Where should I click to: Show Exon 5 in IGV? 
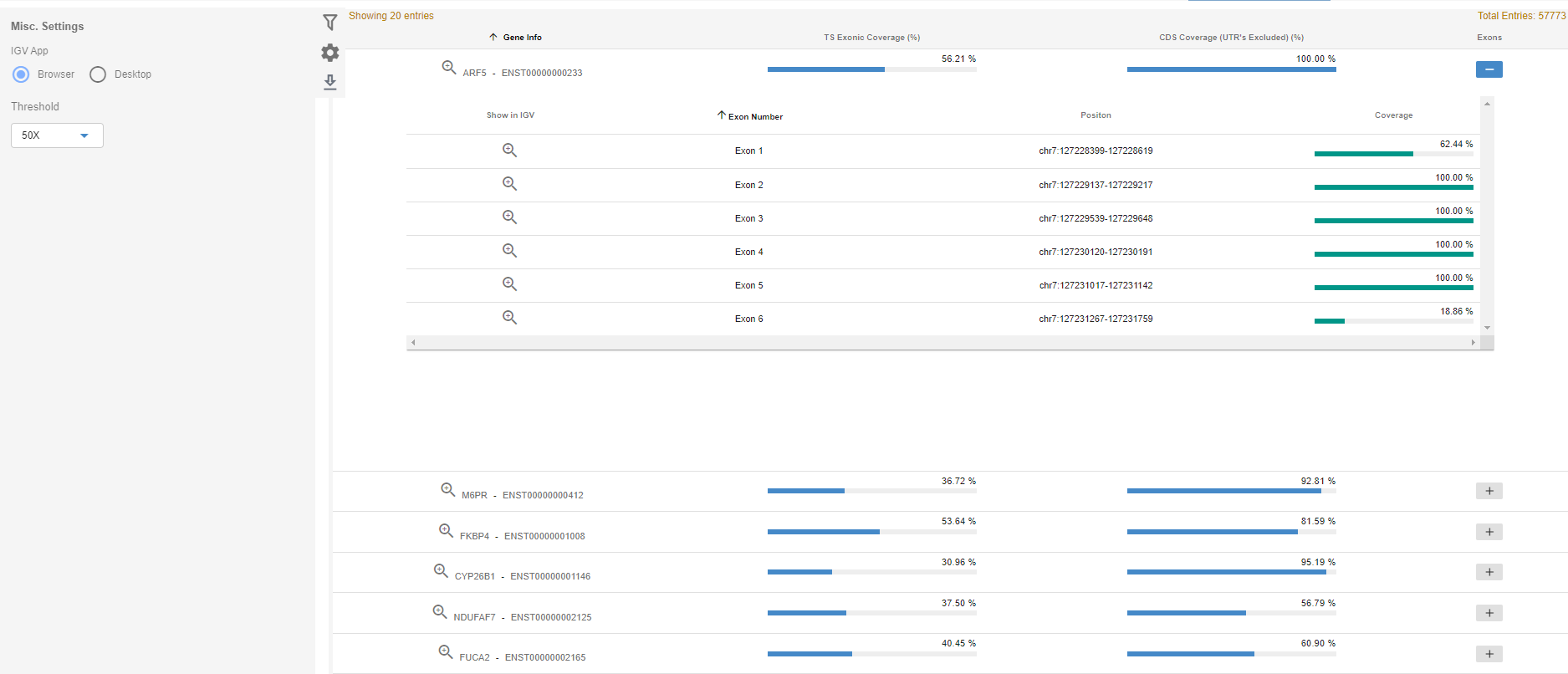(509, 284)
